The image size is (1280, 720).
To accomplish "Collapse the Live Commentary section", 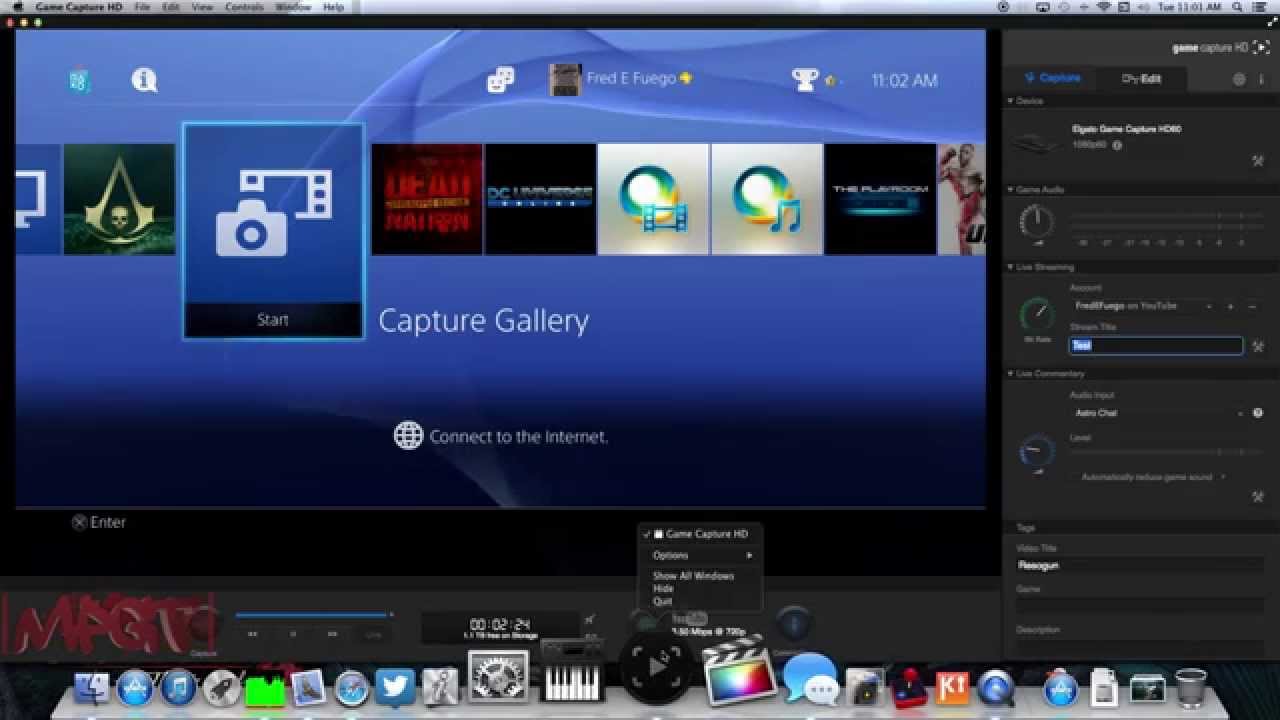I will pyautogui.click(x=1010, y=373).
